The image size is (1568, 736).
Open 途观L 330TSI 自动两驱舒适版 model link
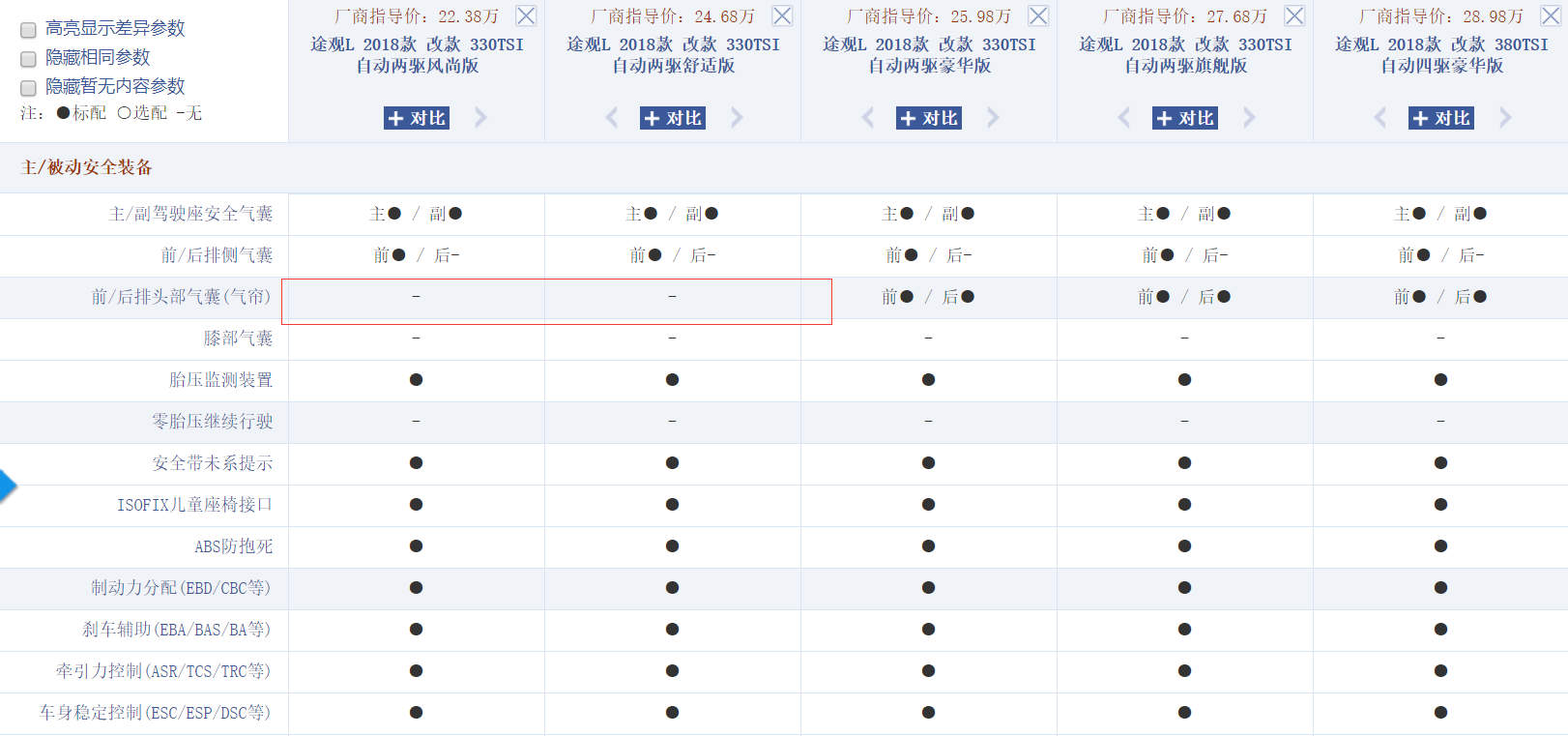tap(673, 55)
